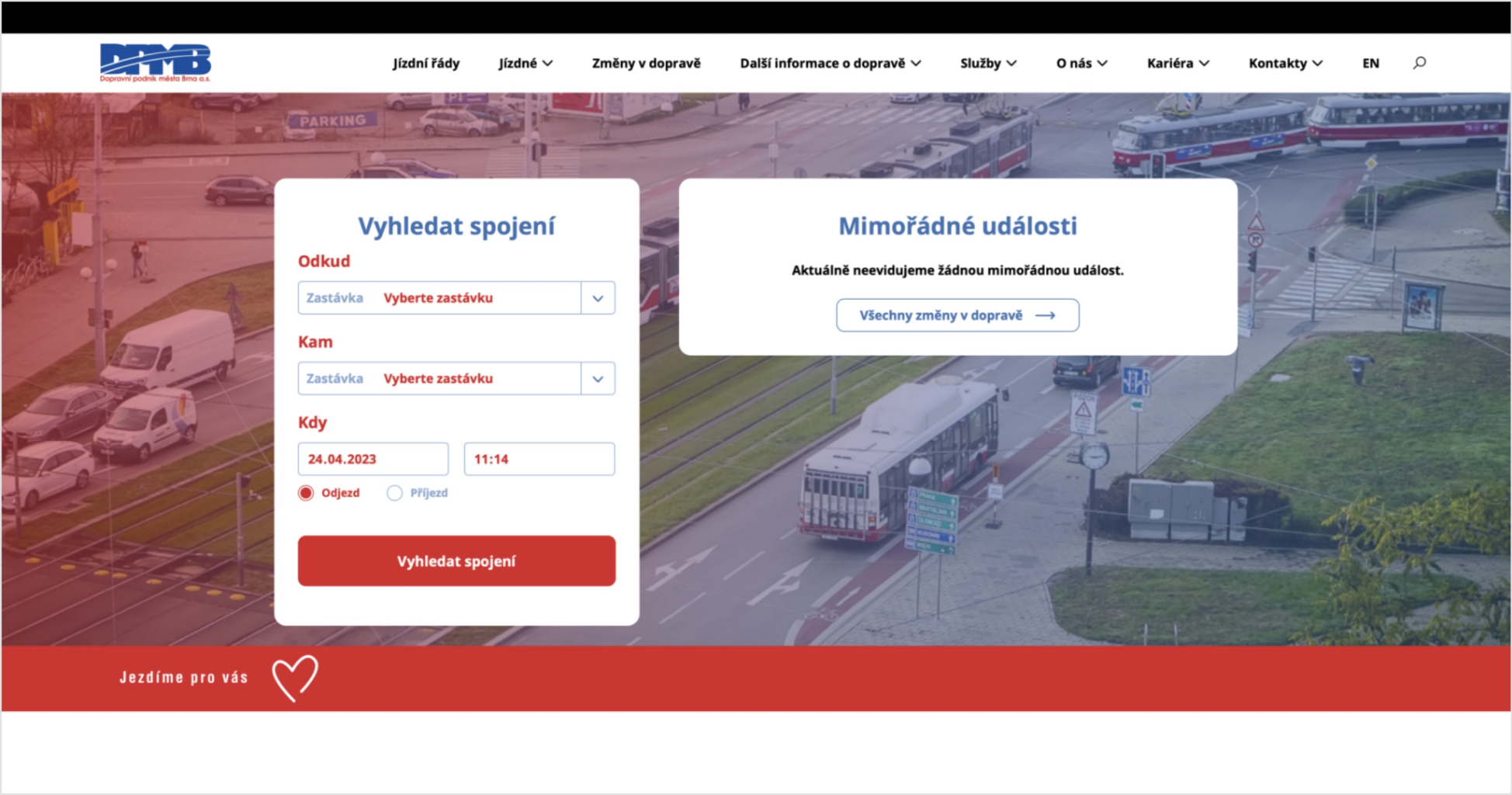Open the Jízdné dropdown menu

click(x=525, y=64)
